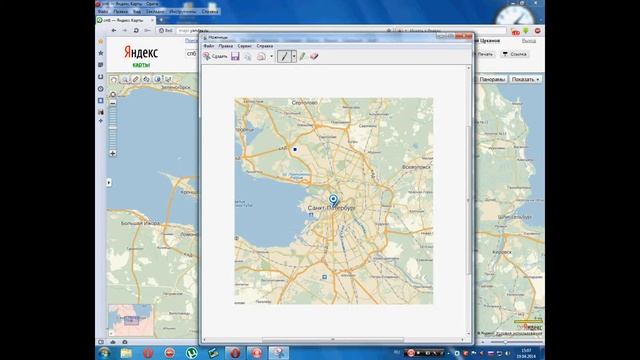Zoom out with map minus button
This screenshot has width=640, height=360.
click(113, 103)
